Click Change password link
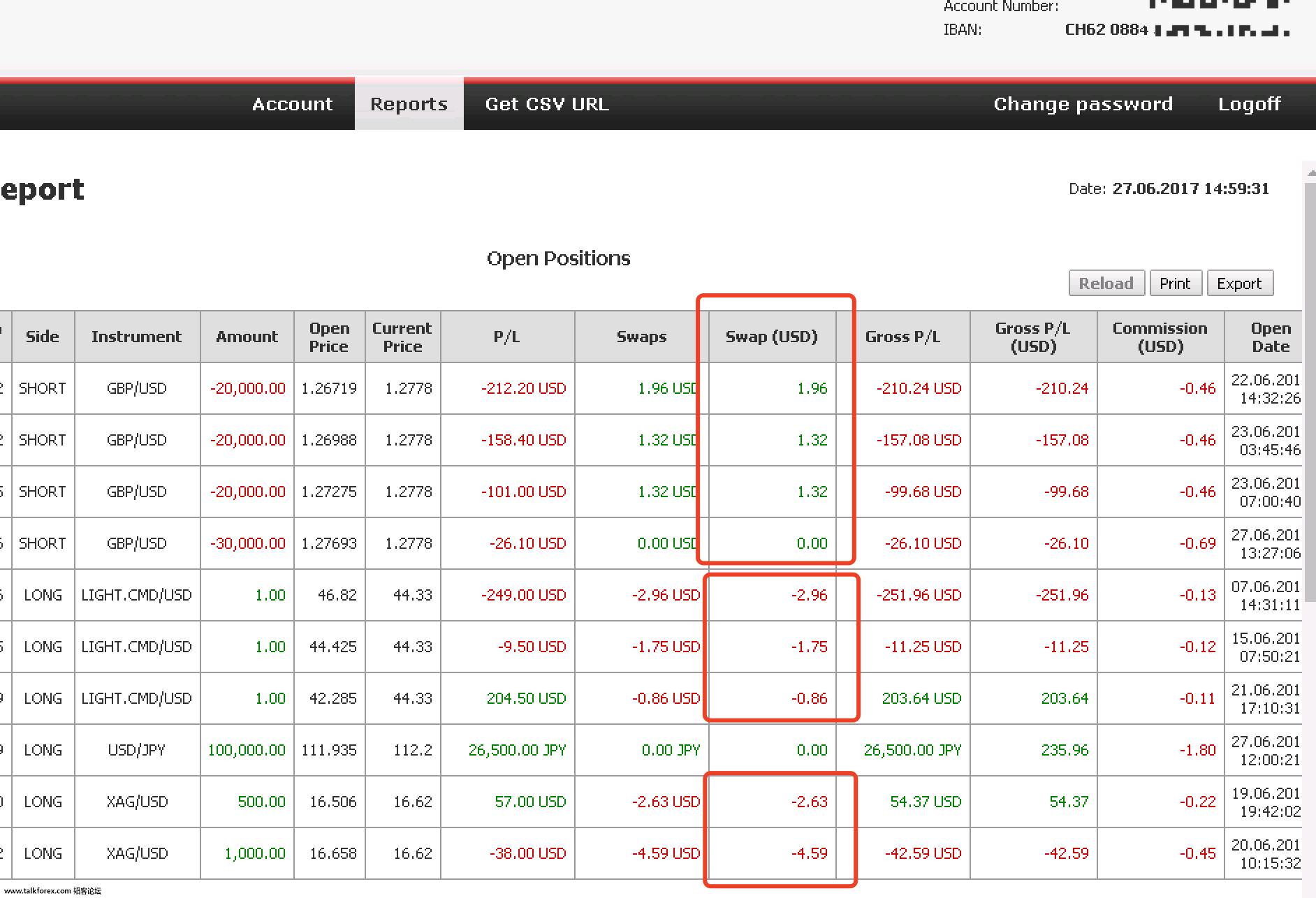Image resolution: width=1316 pixels, height=898 pixels. pos(1083,104)
